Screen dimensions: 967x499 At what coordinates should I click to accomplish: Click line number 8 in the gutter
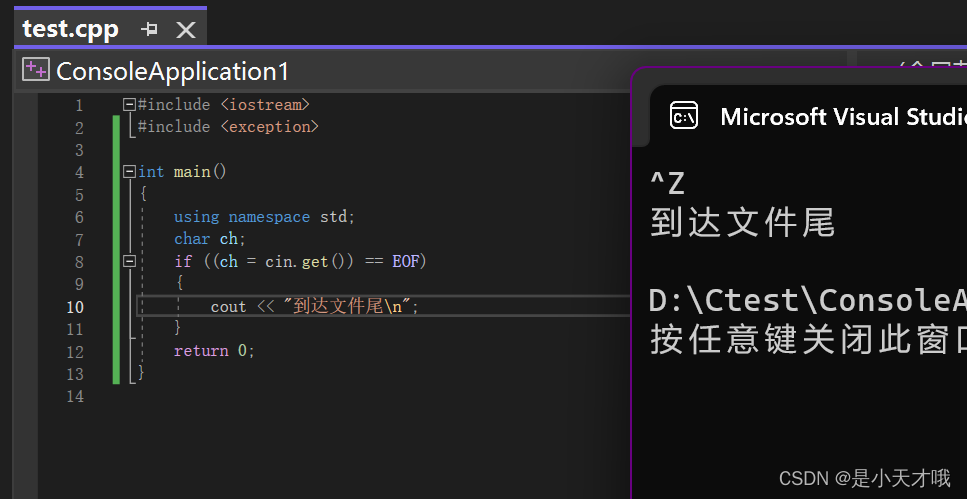click(79, 262)
